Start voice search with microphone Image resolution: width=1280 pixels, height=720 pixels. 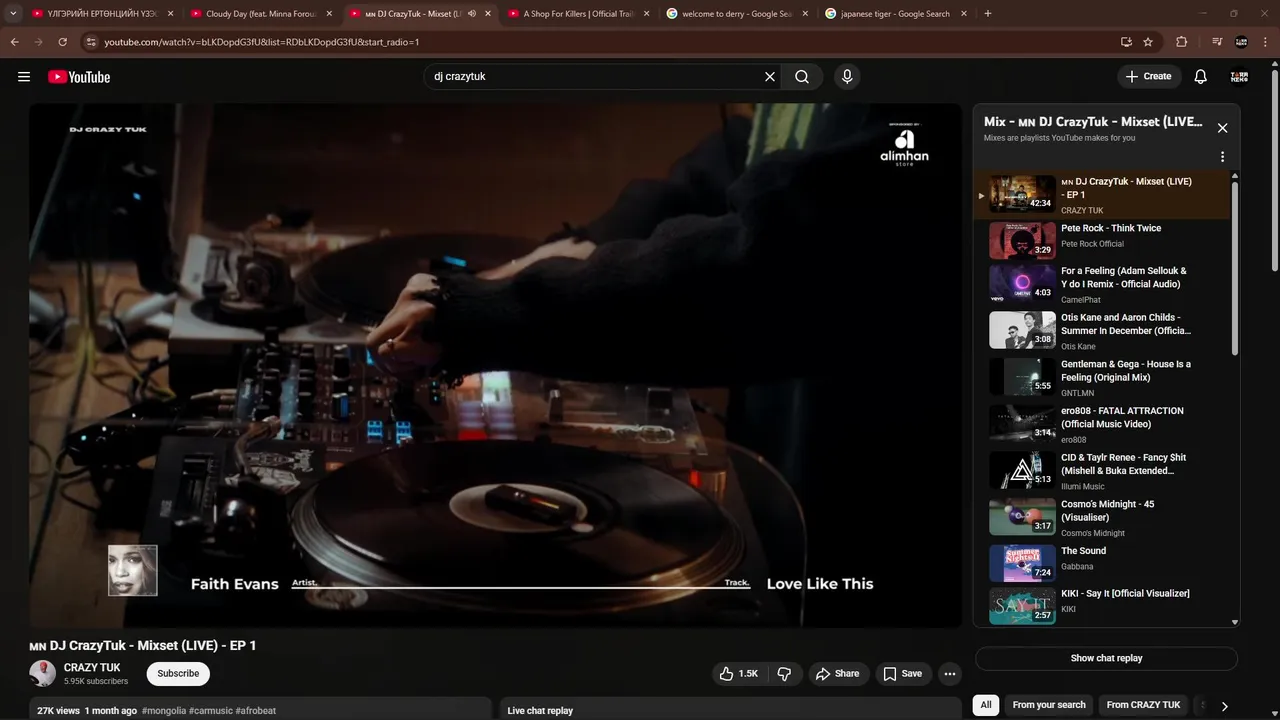click(x=847, y=77)
